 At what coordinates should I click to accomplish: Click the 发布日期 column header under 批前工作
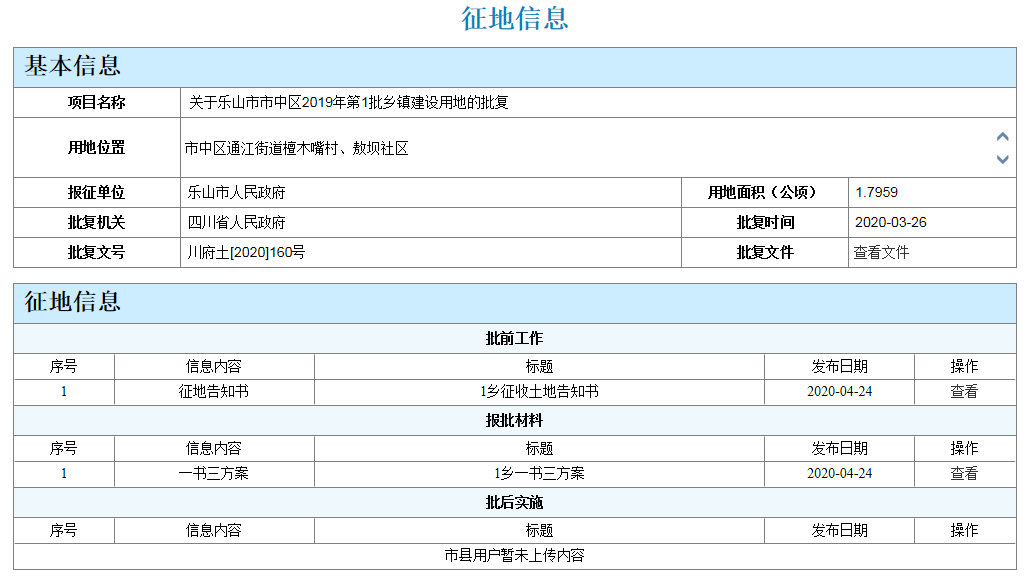tap(840, 367)
